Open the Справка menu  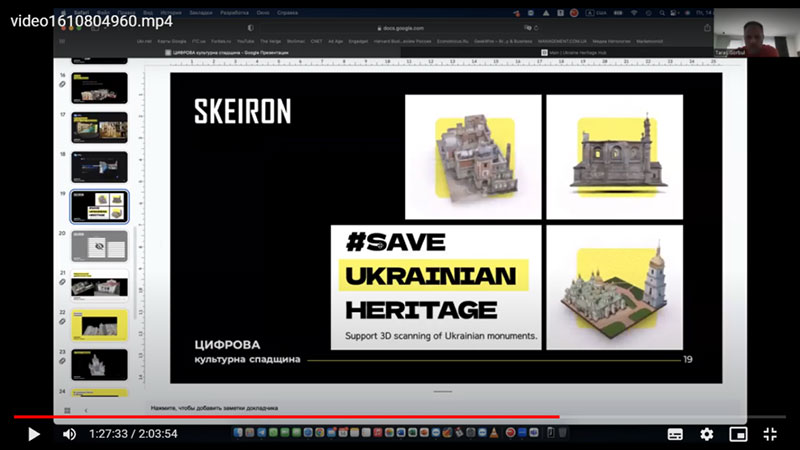click(x=287, y=13)
